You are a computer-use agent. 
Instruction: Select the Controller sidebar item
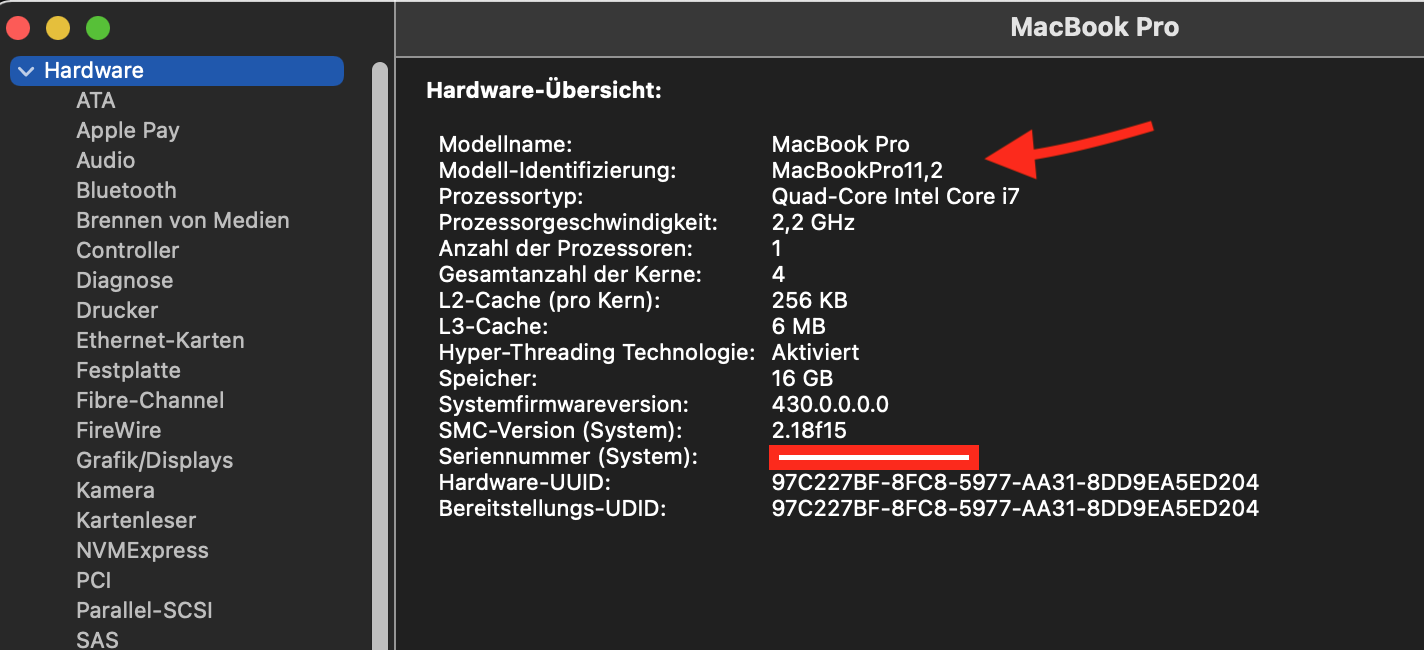127,251
